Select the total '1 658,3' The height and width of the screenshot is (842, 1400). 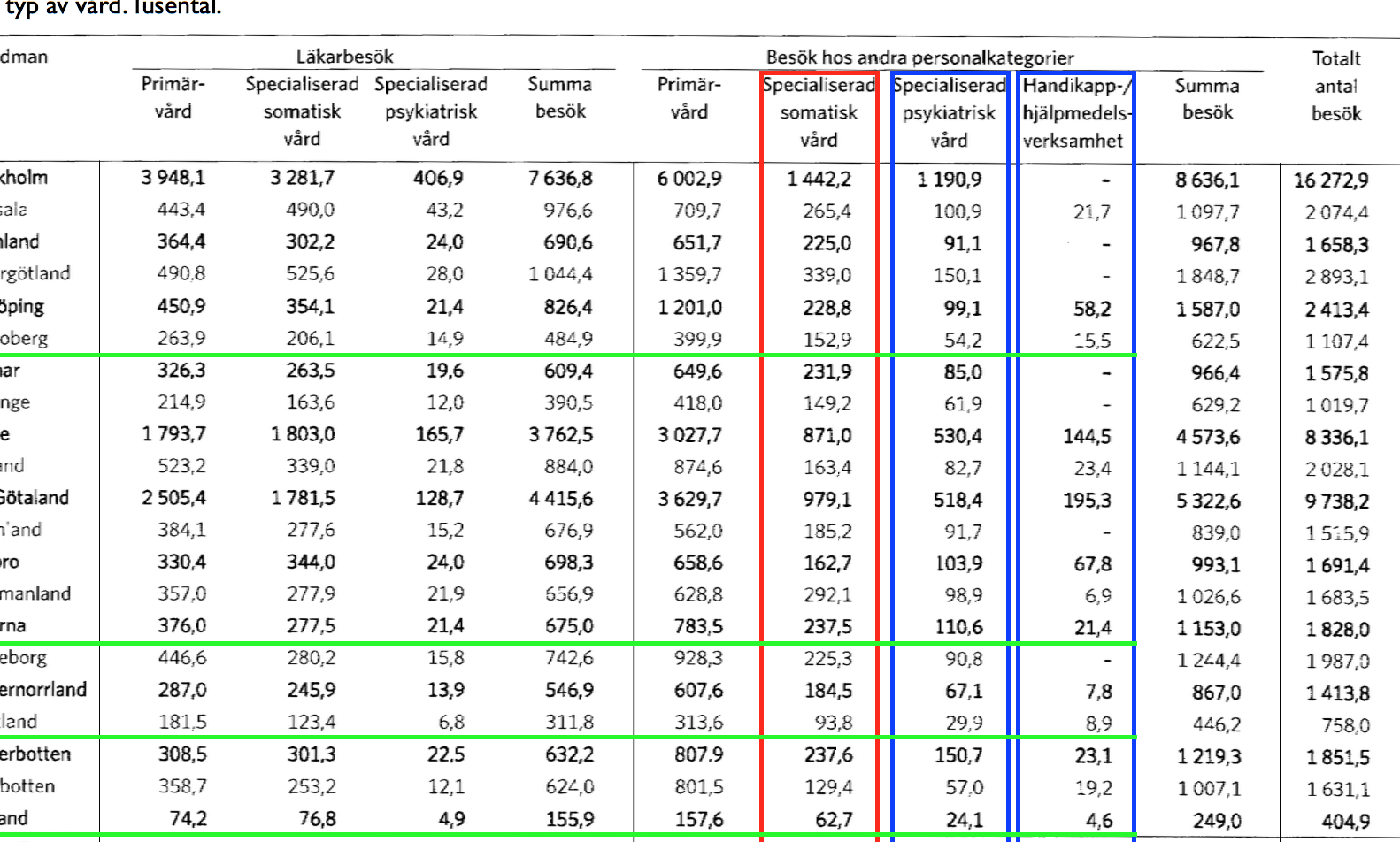1336,245
